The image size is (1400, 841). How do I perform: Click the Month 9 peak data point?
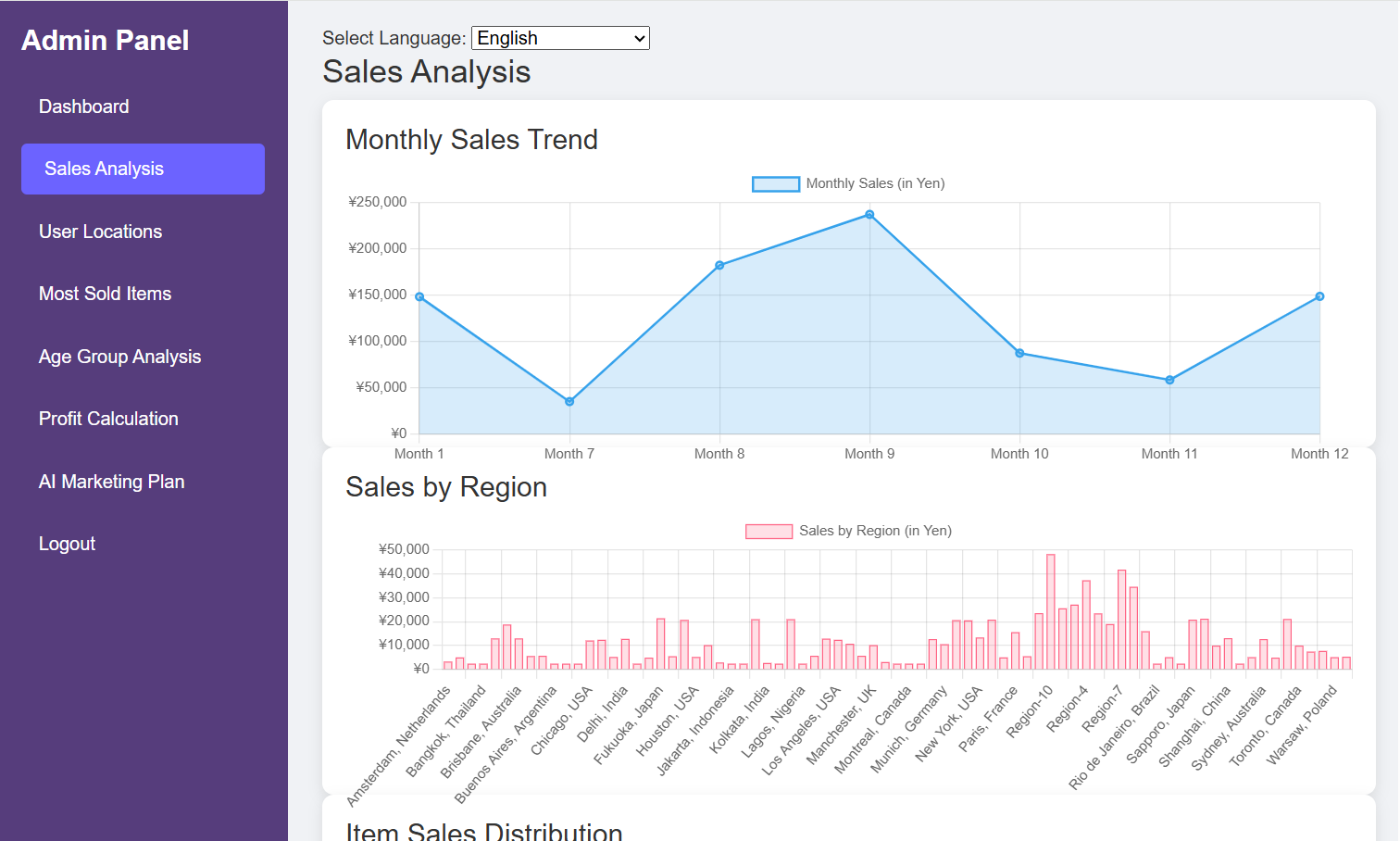[869, 214]
